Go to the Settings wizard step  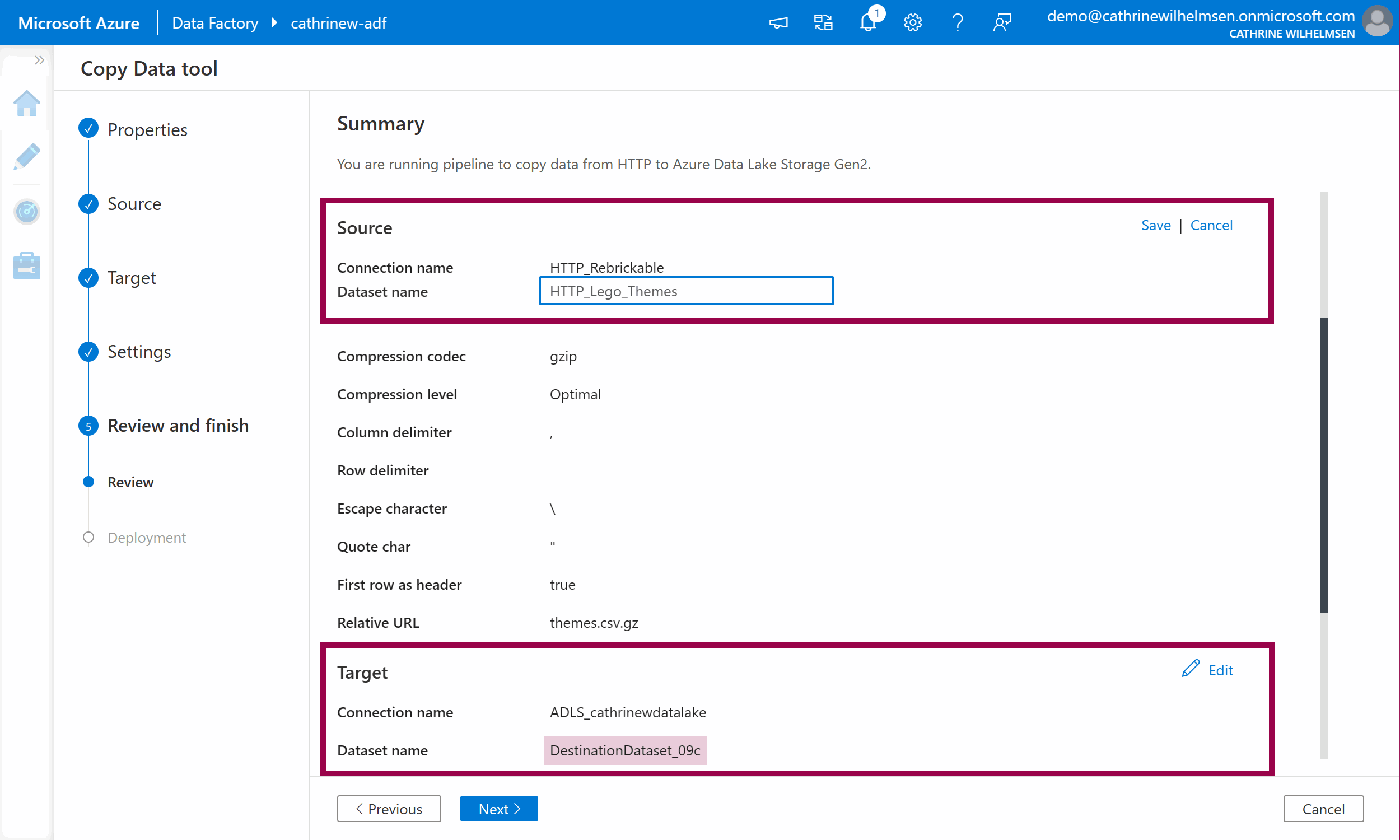pyautogui.click(x=139, y=352)
